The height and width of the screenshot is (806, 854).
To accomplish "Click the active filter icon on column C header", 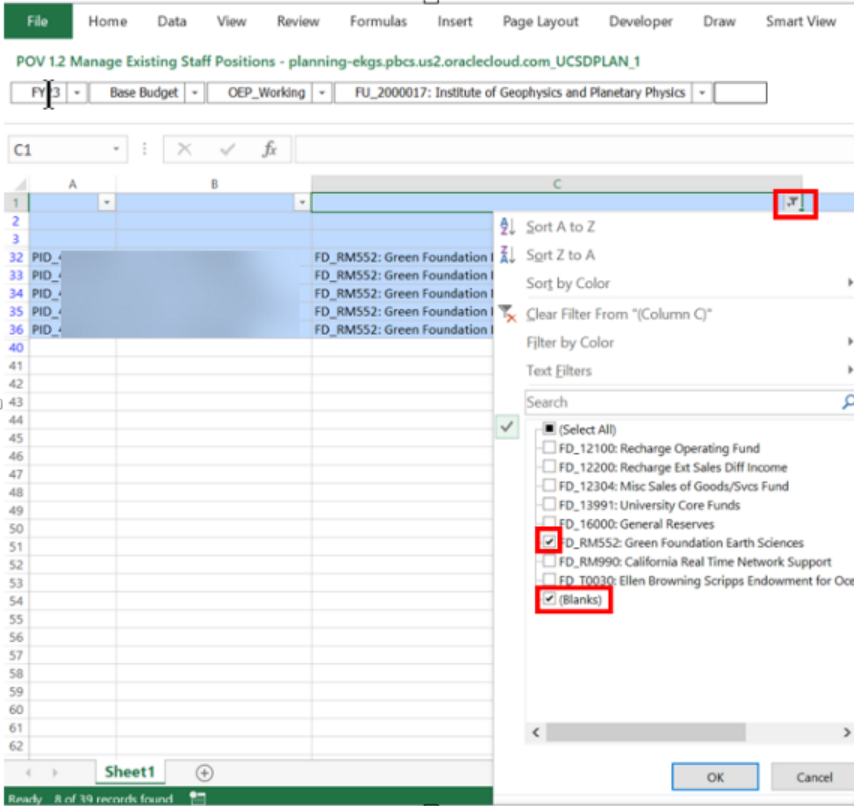I will click(x=793, y=201).
